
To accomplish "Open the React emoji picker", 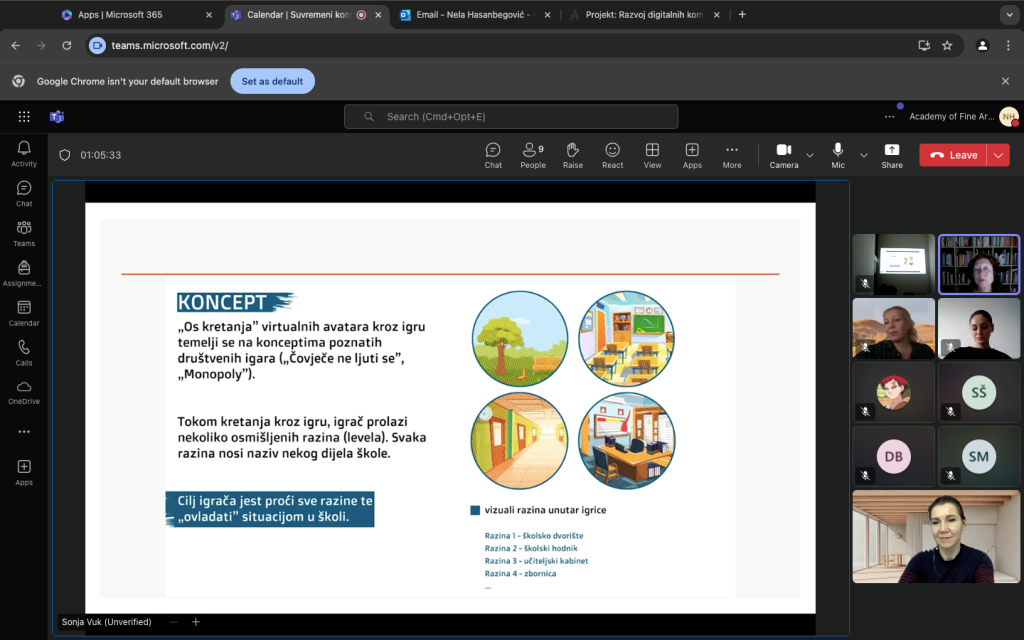I will click(612, 155).
